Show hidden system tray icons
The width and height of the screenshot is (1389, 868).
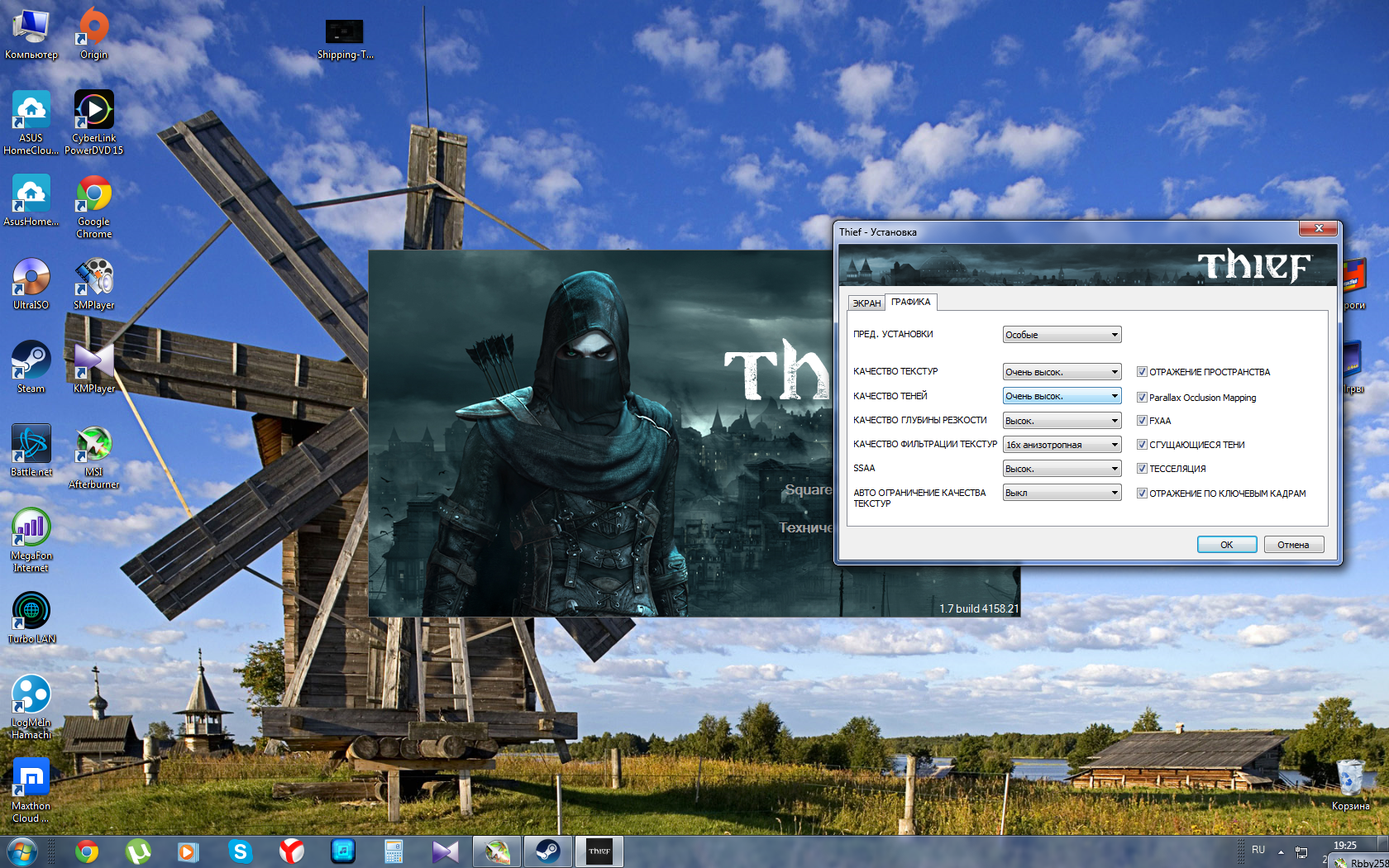point(1281,851)
